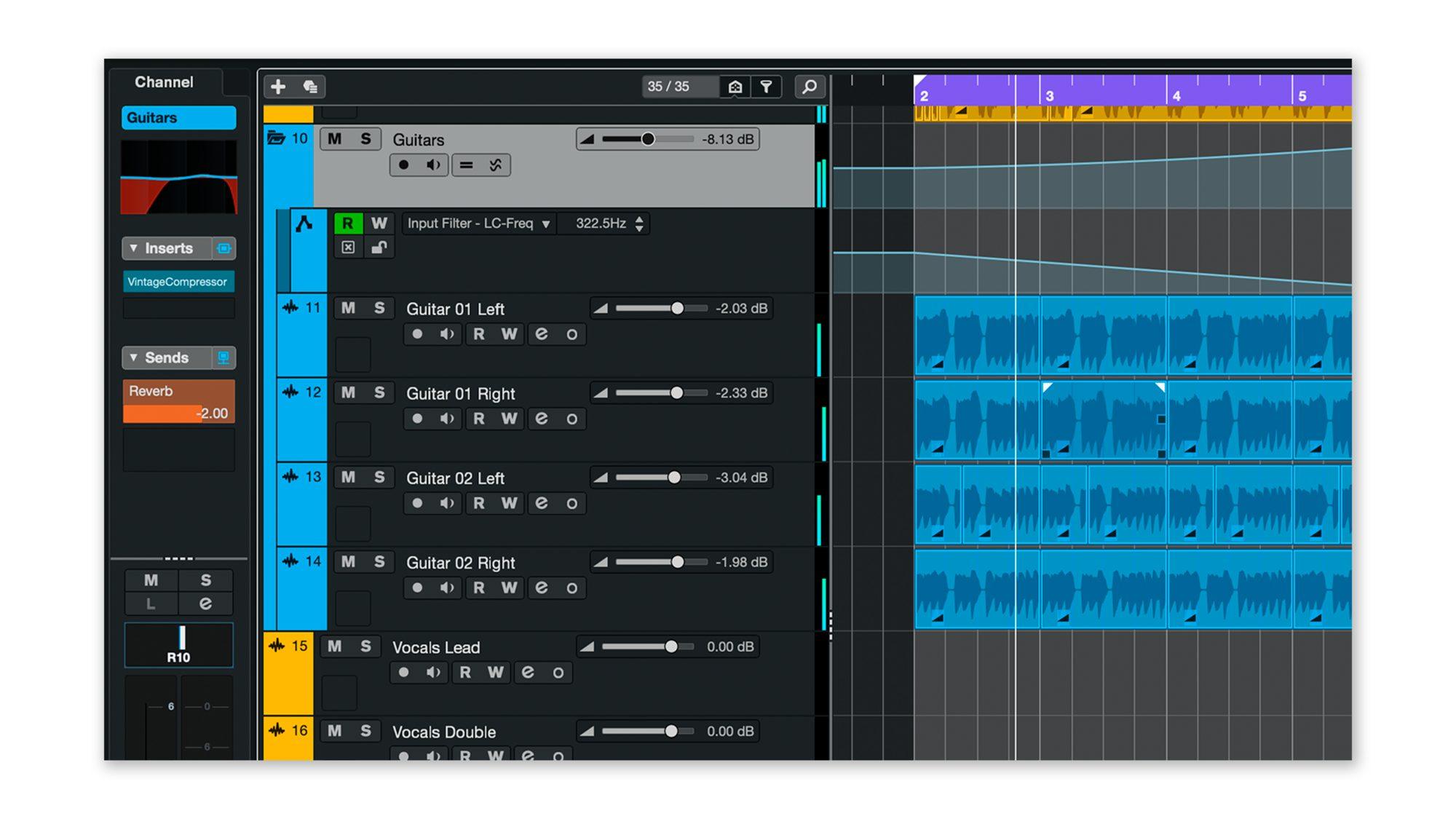Click the Reverb send level bar
The height and width of the screenshot is (819, 1456).
point(178,414)
